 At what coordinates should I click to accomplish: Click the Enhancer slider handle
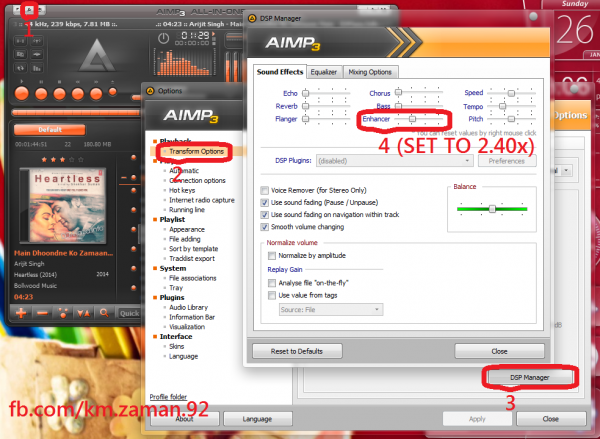(x=412, y=119)
